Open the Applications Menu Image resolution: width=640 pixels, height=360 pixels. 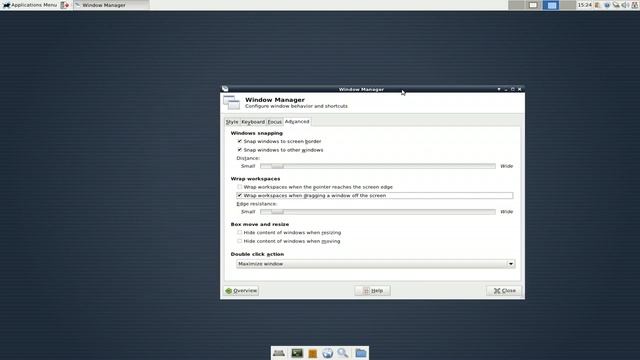tap(30, 5)
